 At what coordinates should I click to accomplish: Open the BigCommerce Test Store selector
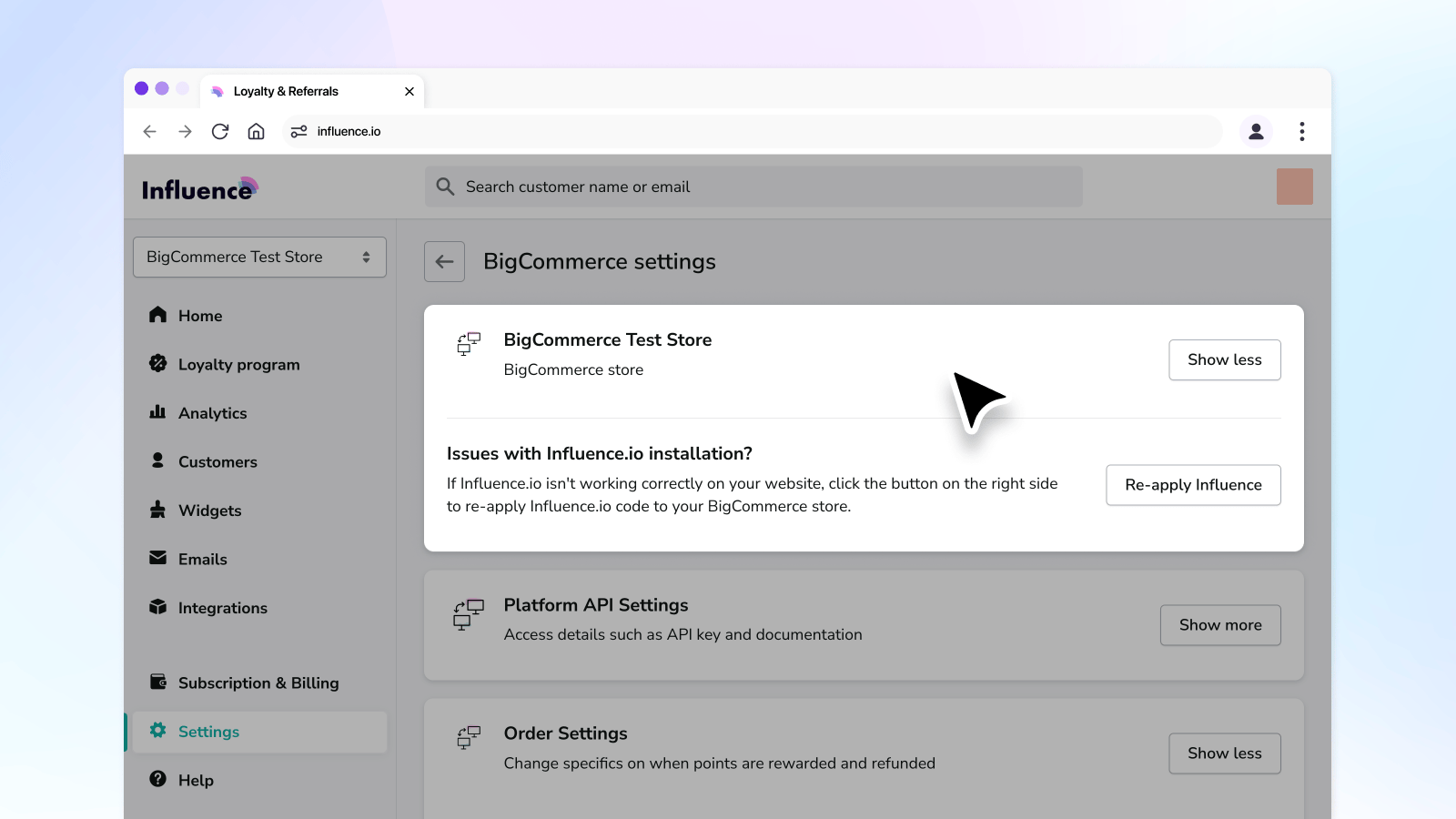[x=259, y=257]
